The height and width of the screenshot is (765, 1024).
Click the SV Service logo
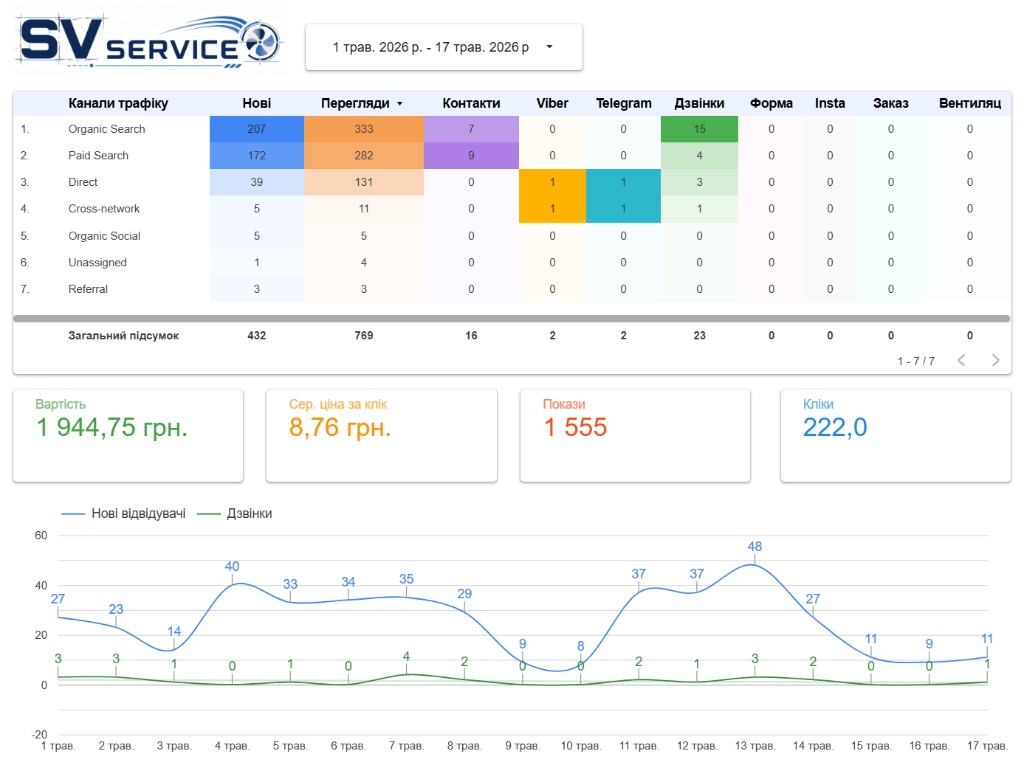(x=151, y=41)
